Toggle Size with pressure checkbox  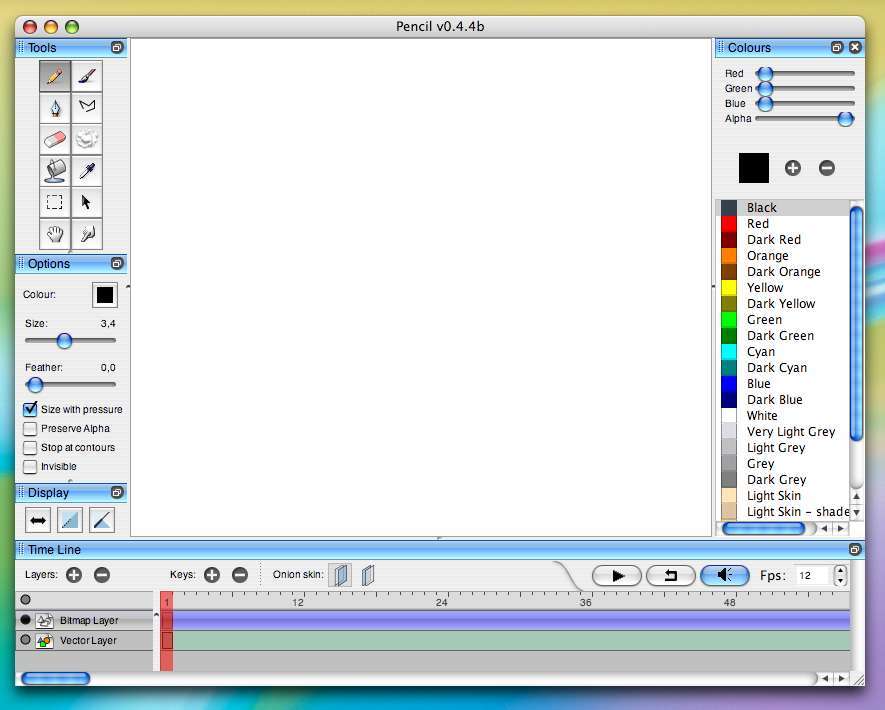point(30,409)
